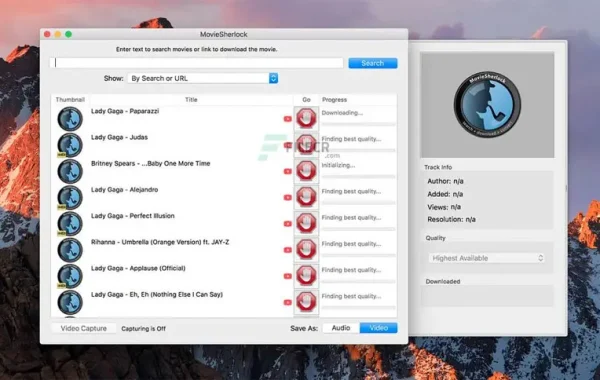Sort by the Title column header

(x=191, y=99)
